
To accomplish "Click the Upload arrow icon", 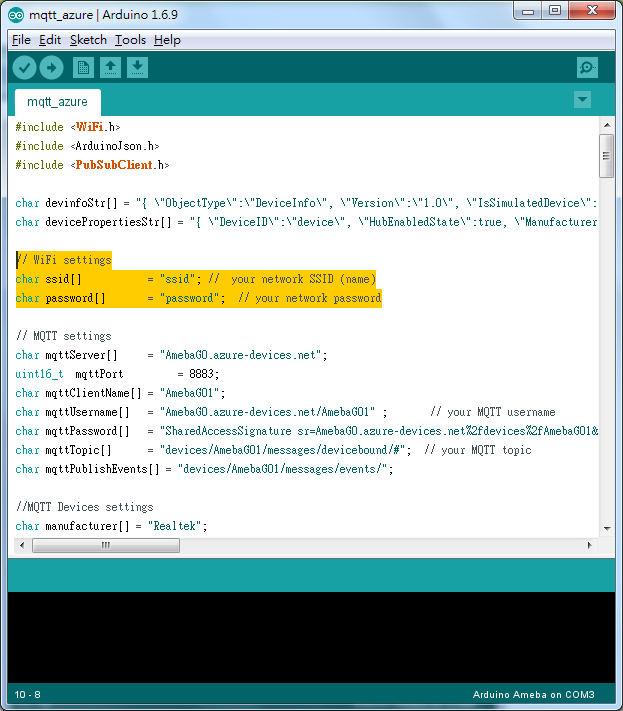I will point(51,68).
